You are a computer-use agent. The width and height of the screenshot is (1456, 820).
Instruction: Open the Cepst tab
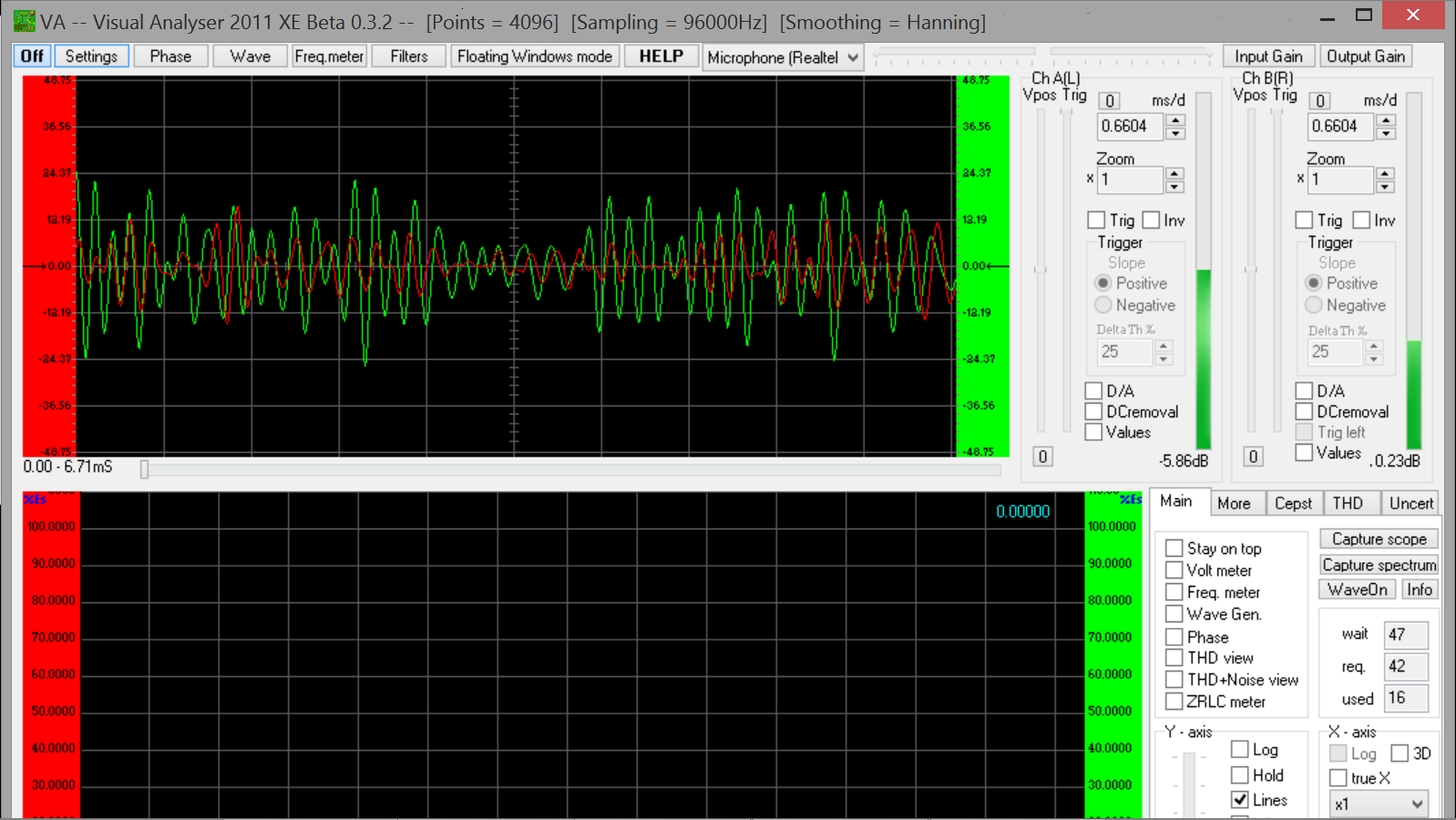tap(1292, 503)
